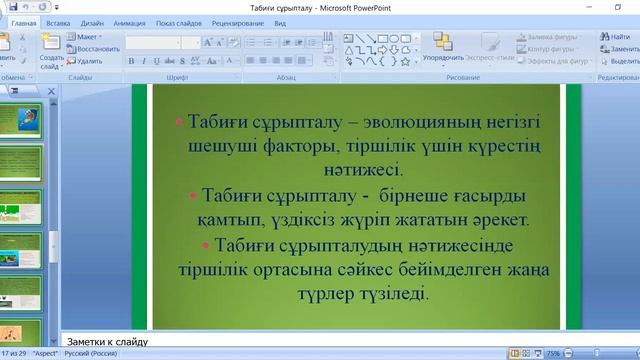This screenshot has width=640, height=360.
Task: Select the Down Arrow shape
Action: pyautogui.click(x=394, y=50)
